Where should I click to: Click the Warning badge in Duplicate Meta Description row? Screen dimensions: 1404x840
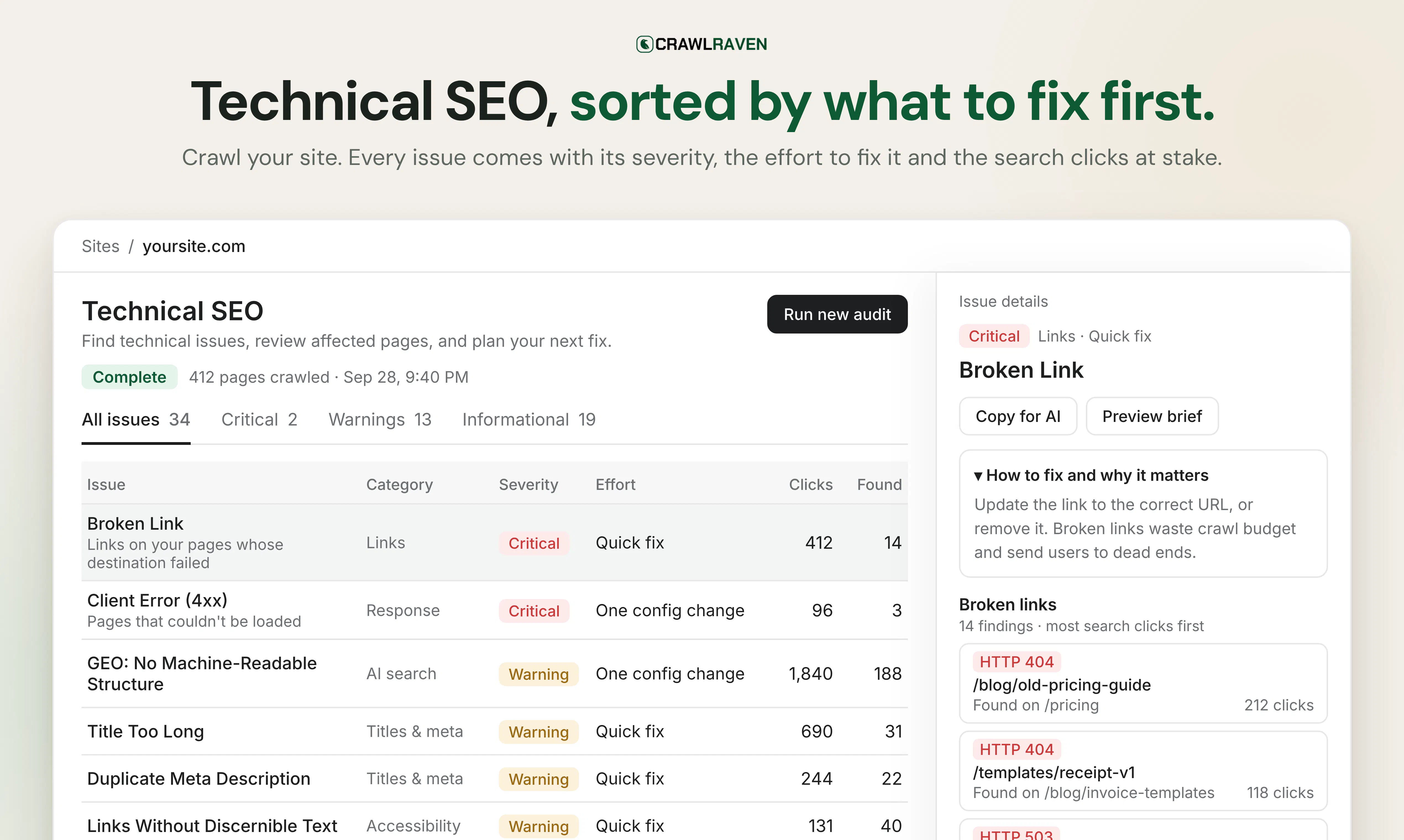[538, 779]
